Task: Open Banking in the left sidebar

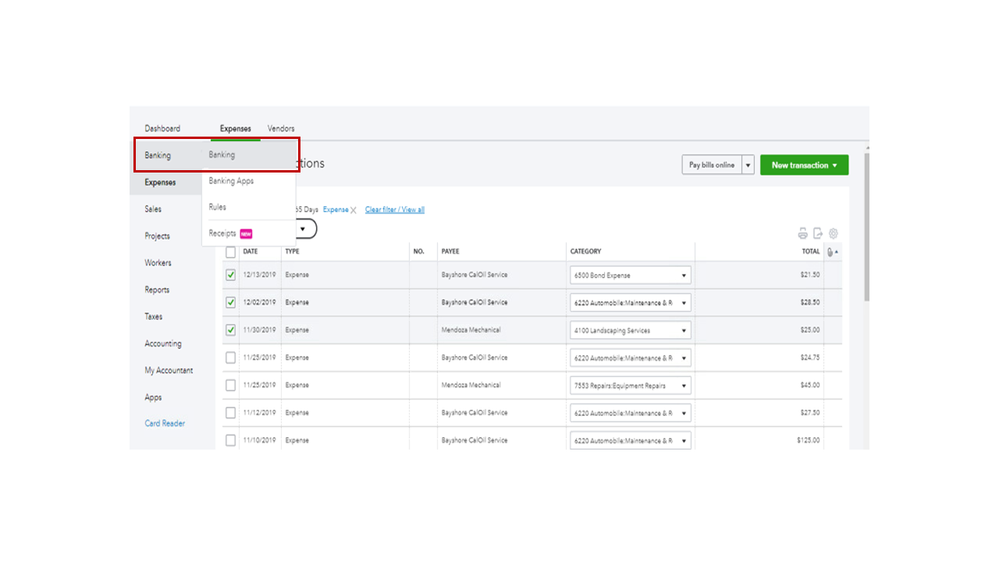Action: click(x=157, y=155)
